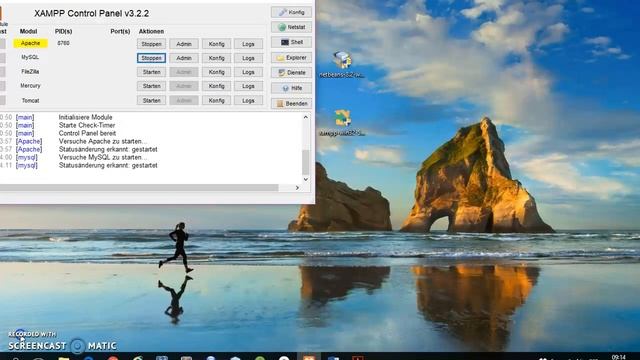The image size is (640, 360).
Task: Open Admin for the Apache module
Action: [x=184, y=44]
